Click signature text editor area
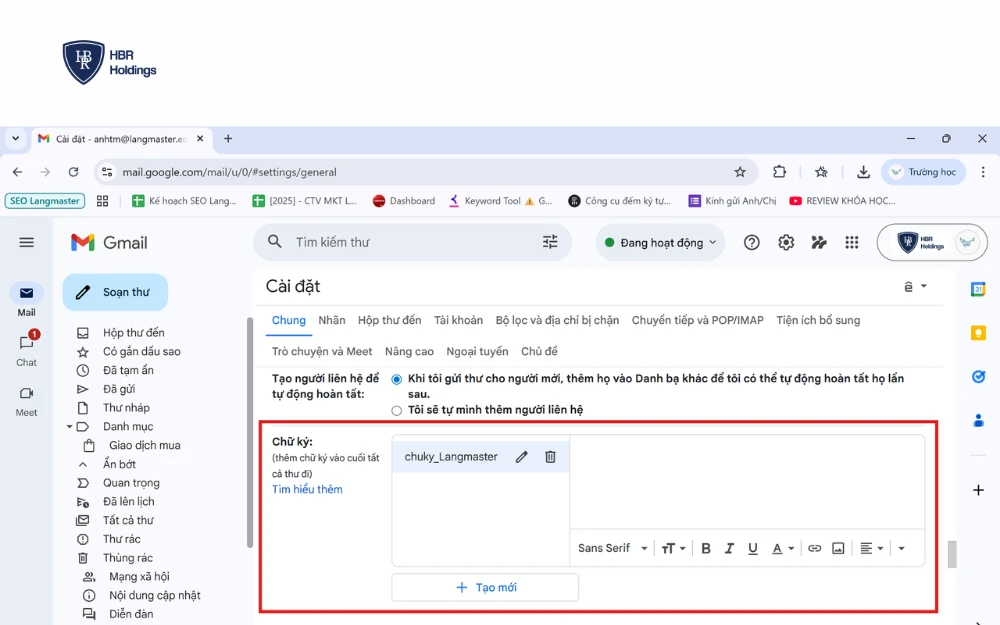 point(747,482)
